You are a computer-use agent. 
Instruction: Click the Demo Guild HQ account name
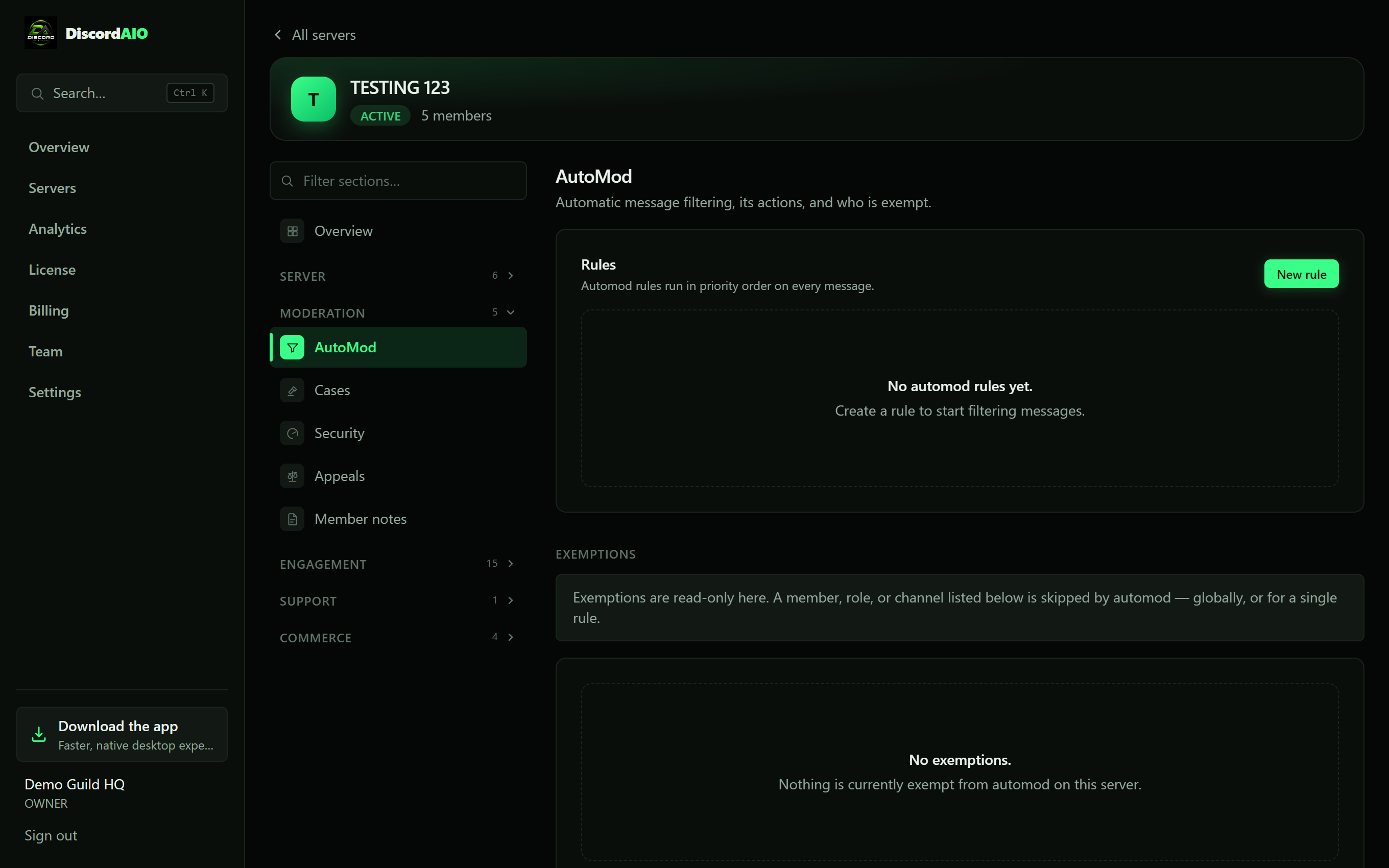pyautogui.click(x=75, y=784)
